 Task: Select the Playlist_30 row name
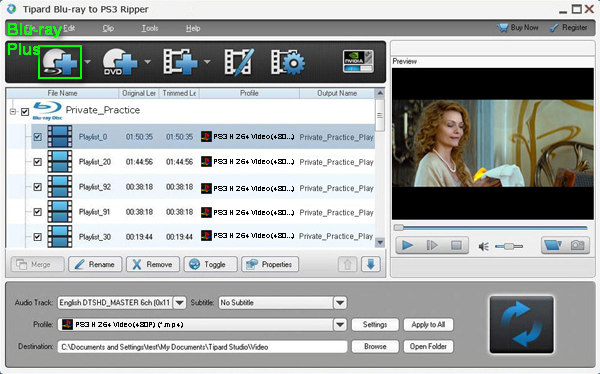click(95, 237)
